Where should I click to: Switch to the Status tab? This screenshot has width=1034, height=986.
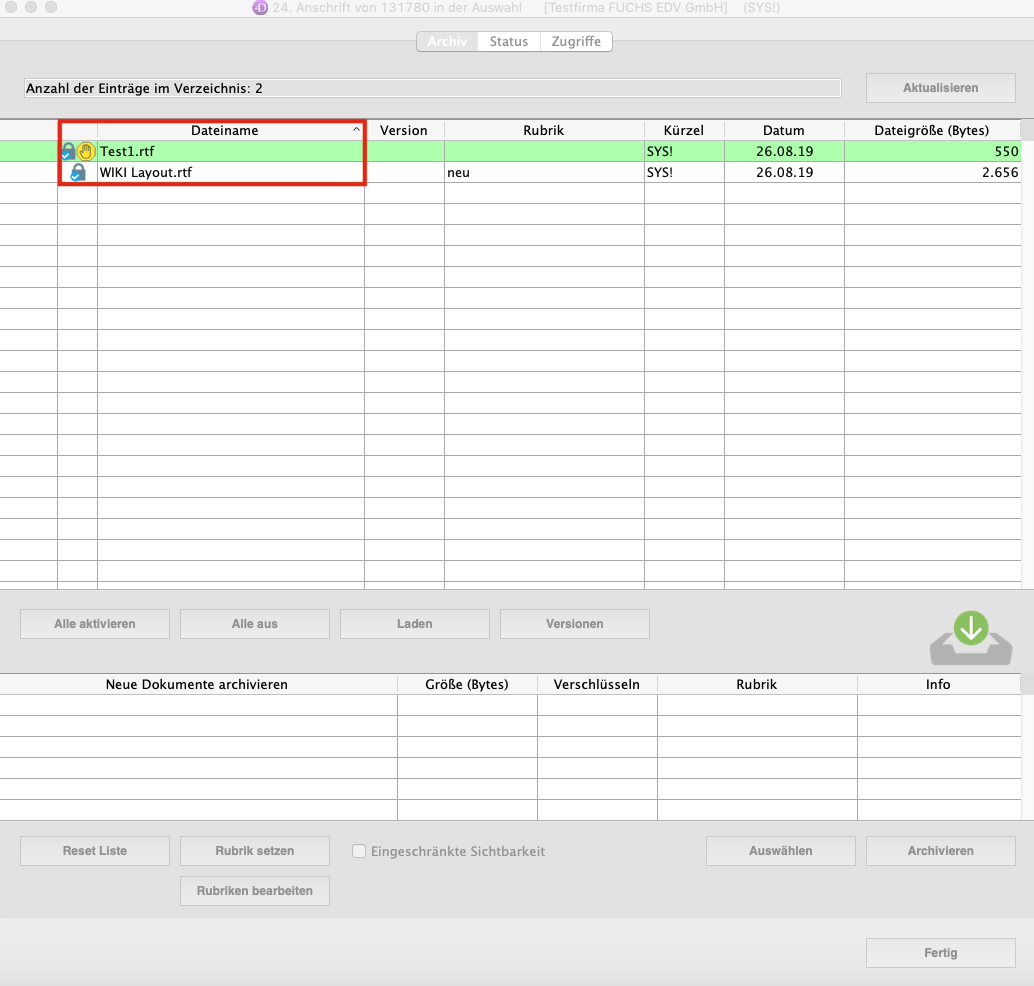coord(508,42)
